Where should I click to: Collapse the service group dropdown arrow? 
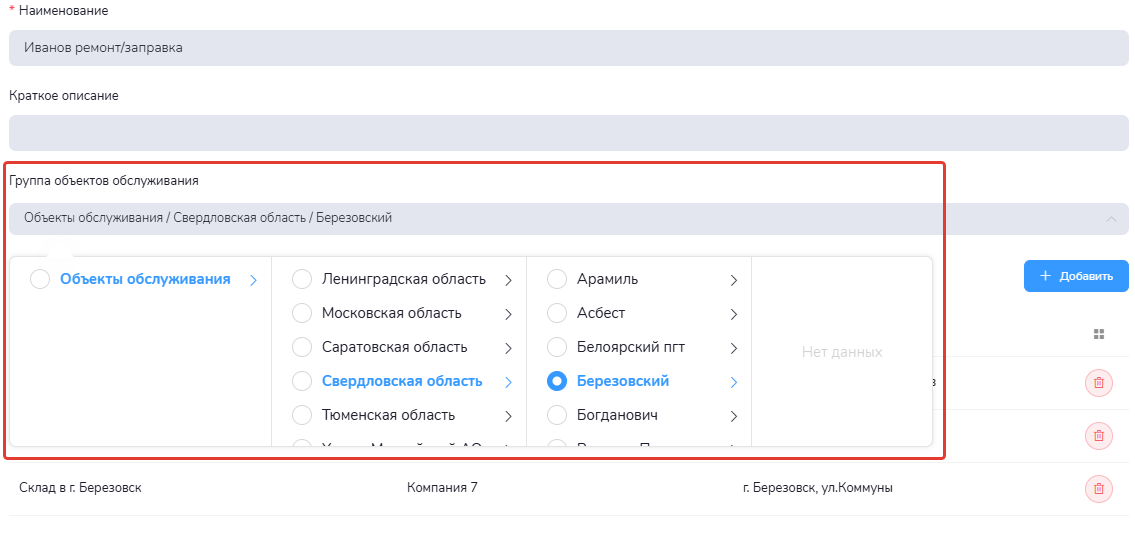[x=1110, y=219]
